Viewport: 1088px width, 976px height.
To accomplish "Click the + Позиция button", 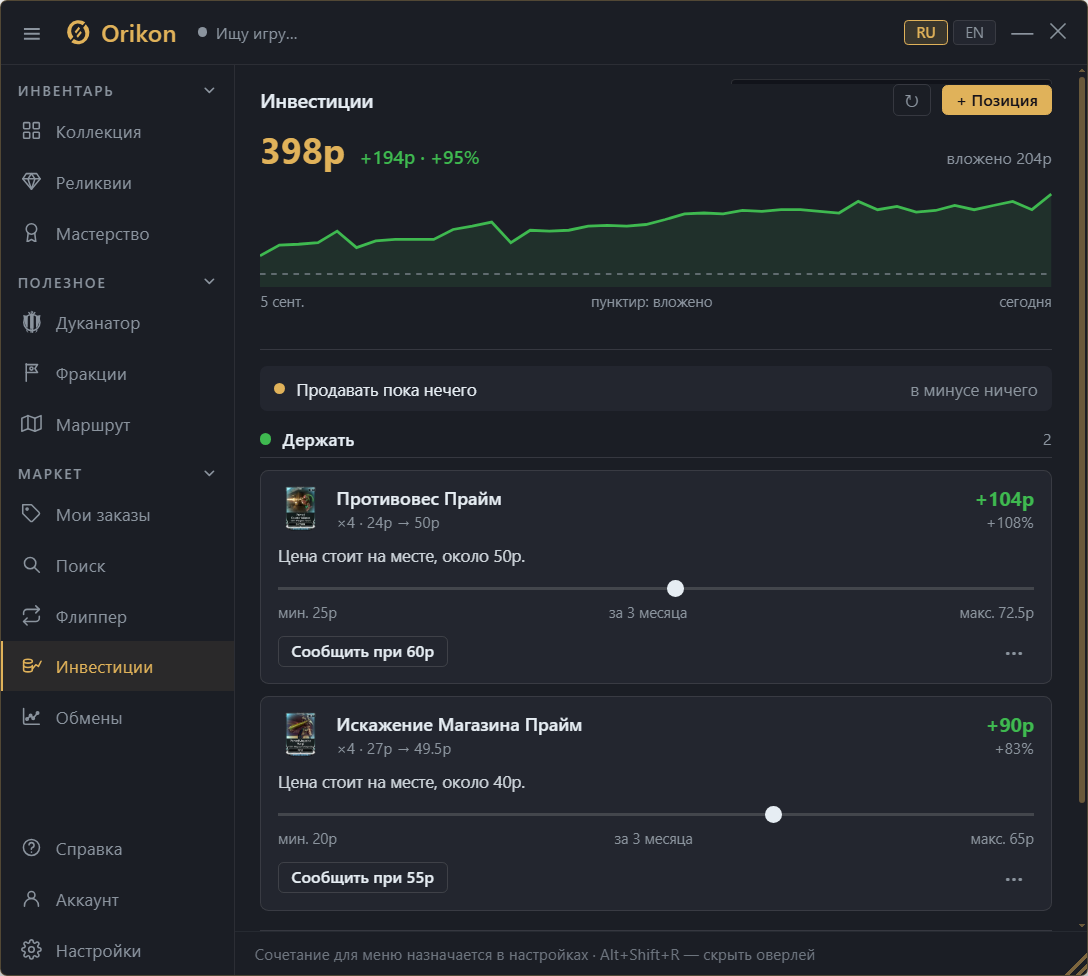I will 996,101.
